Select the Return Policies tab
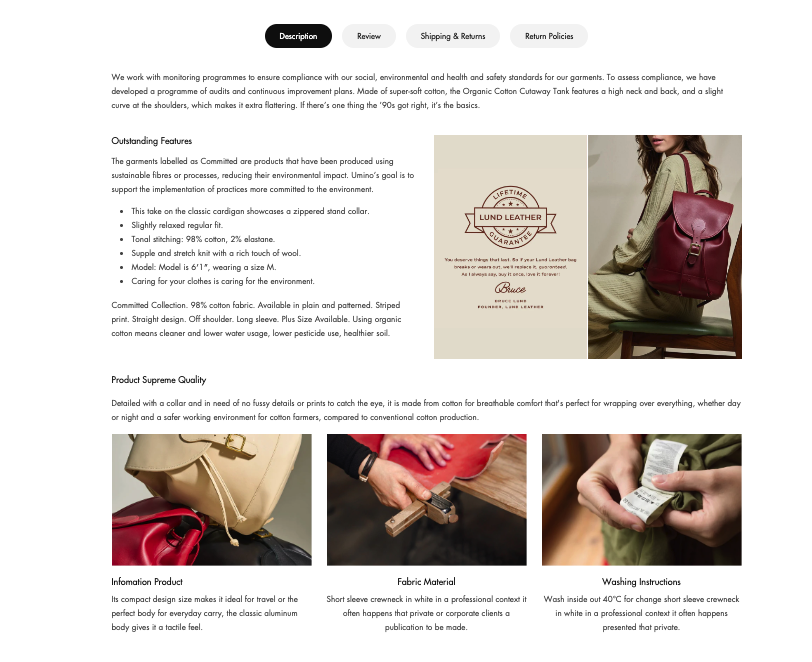Image resolution: width=812 pixels, height=662 pixels. click(549, 36)
